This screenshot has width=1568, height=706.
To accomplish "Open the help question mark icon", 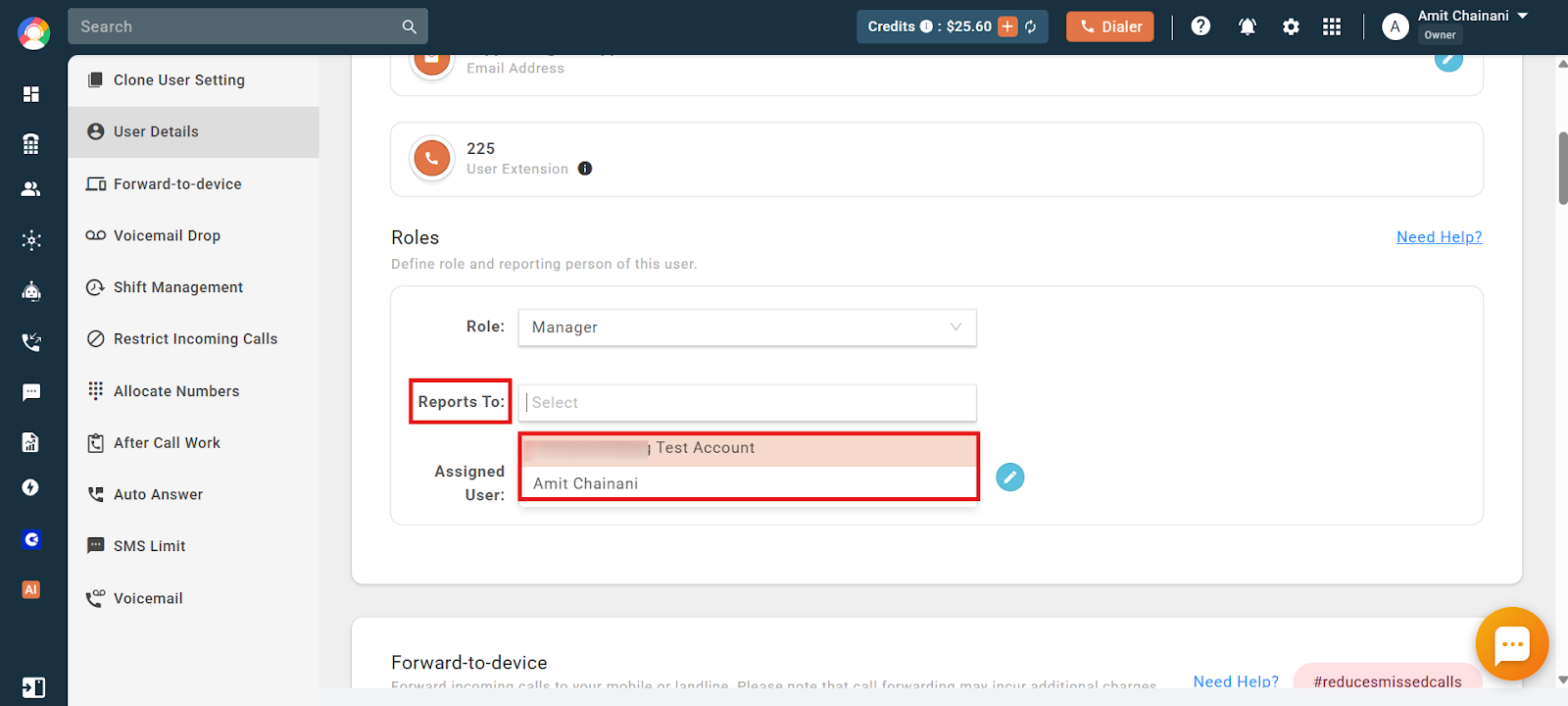I will pos(1200,26).
